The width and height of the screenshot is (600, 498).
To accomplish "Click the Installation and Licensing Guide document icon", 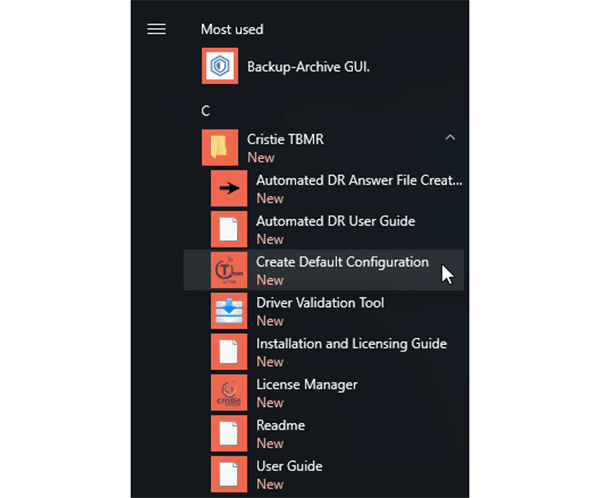I will pos(229,351).
